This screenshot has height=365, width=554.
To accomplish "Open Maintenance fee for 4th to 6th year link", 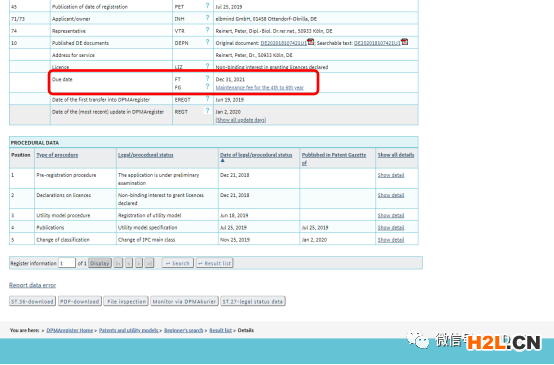I will (x=260, y=87).
